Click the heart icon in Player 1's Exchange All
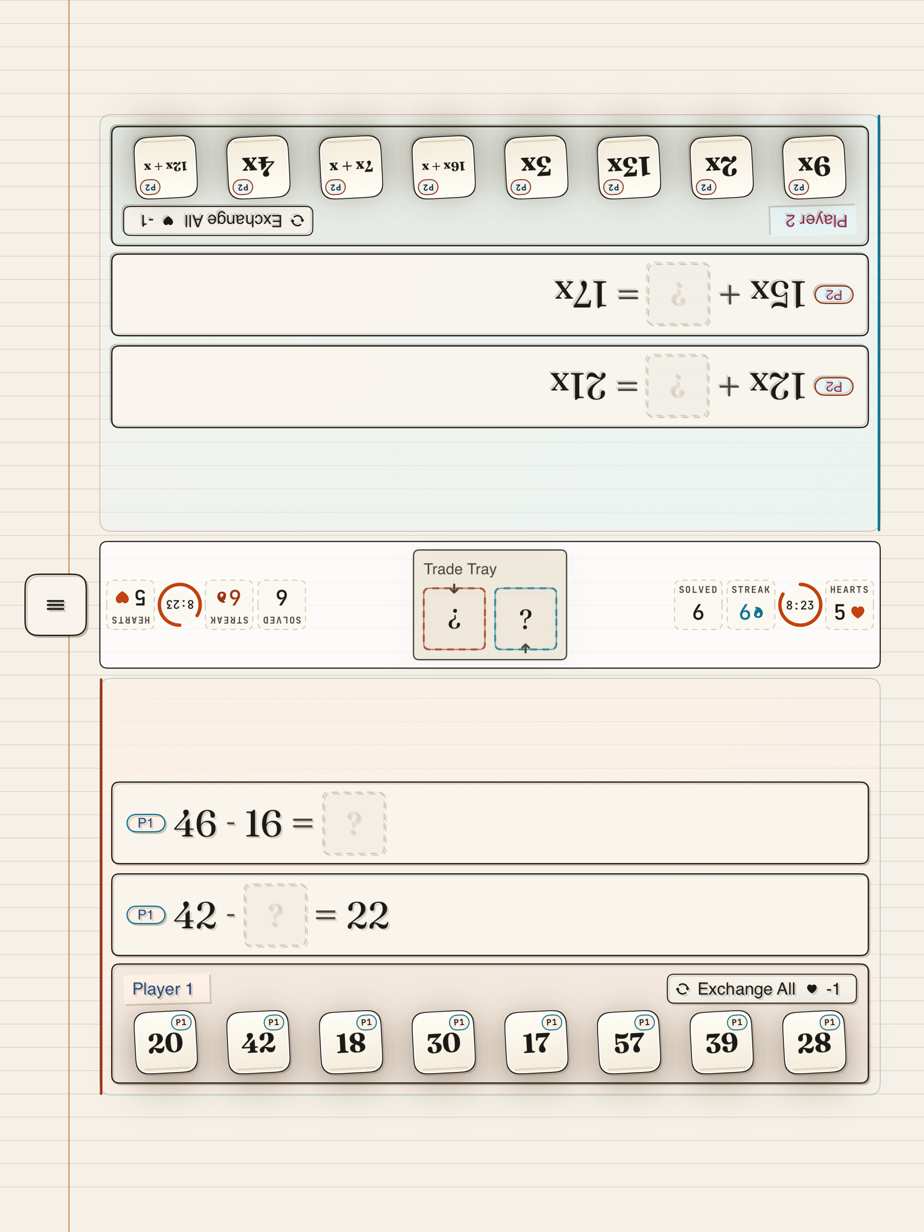 point(812,989)
